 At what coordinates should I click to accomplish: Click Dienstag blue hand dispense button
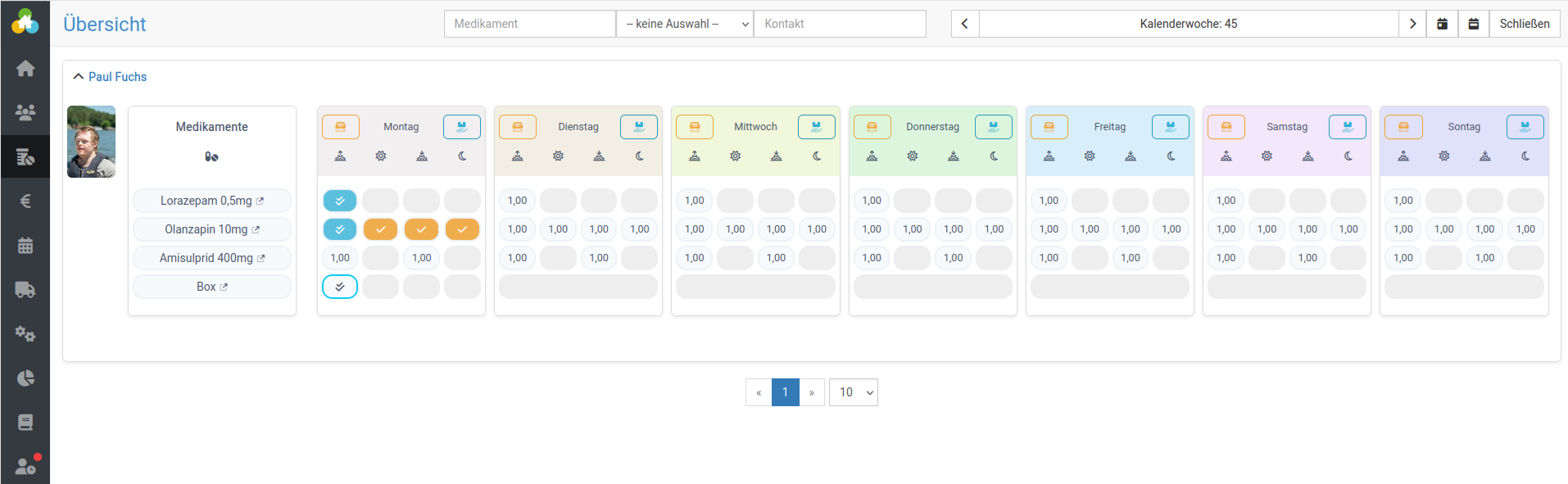tap(639, 127)
